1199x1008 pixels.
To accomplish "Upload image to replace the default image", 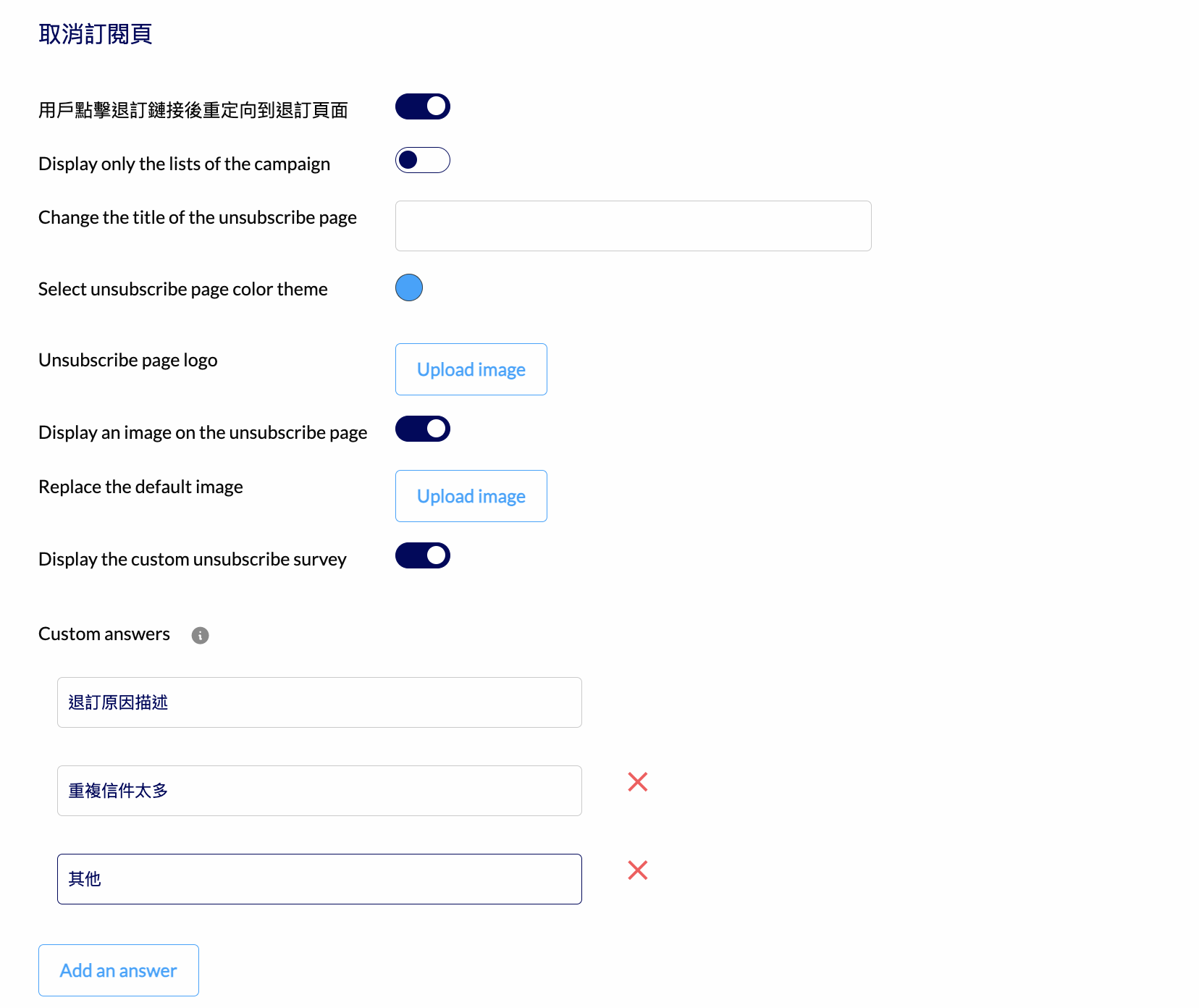I will [471, 496].
